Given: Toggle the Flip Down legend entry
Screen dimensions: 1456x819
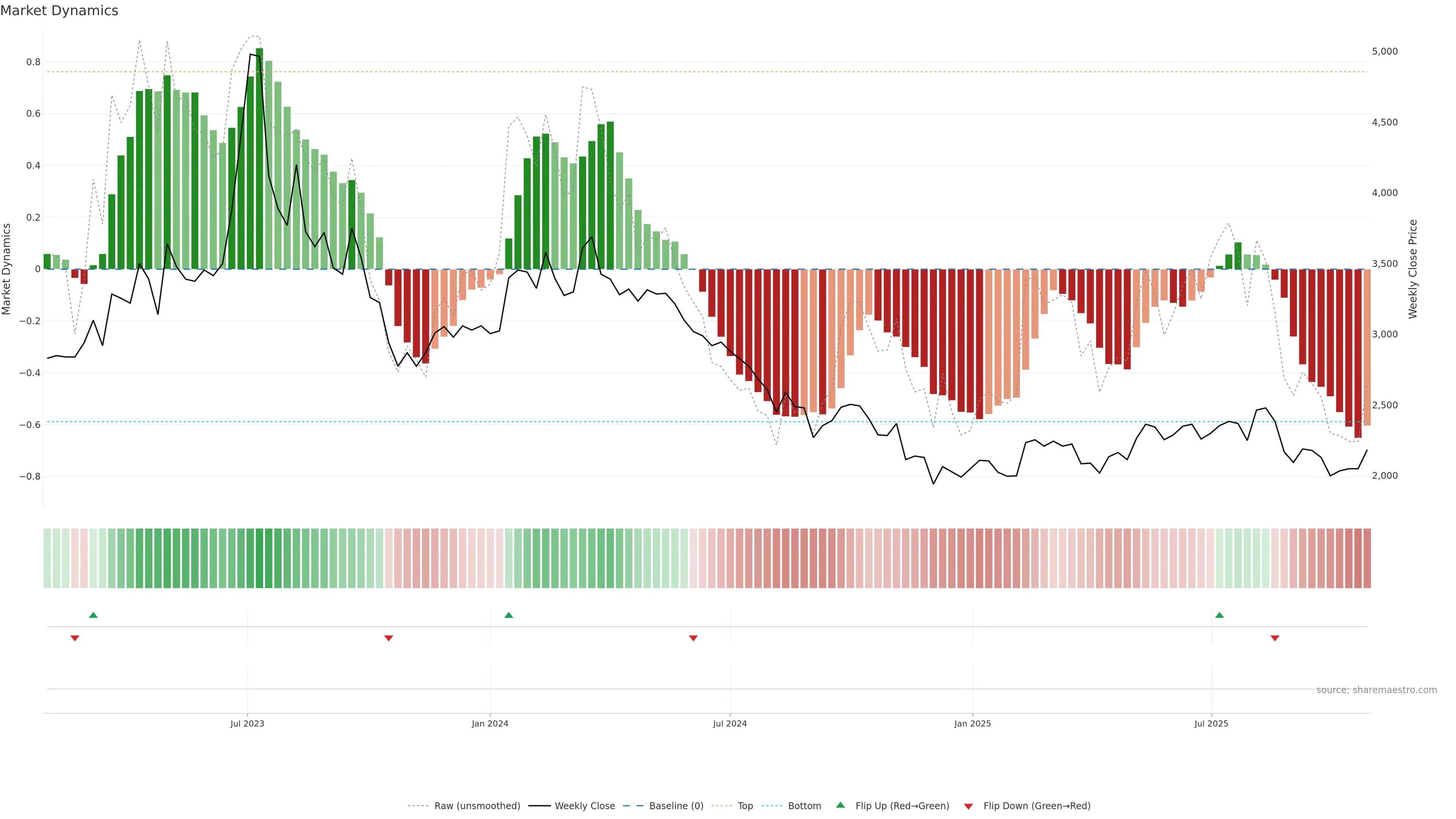Looking at the screenshot, I should [x=1036, y=806].
